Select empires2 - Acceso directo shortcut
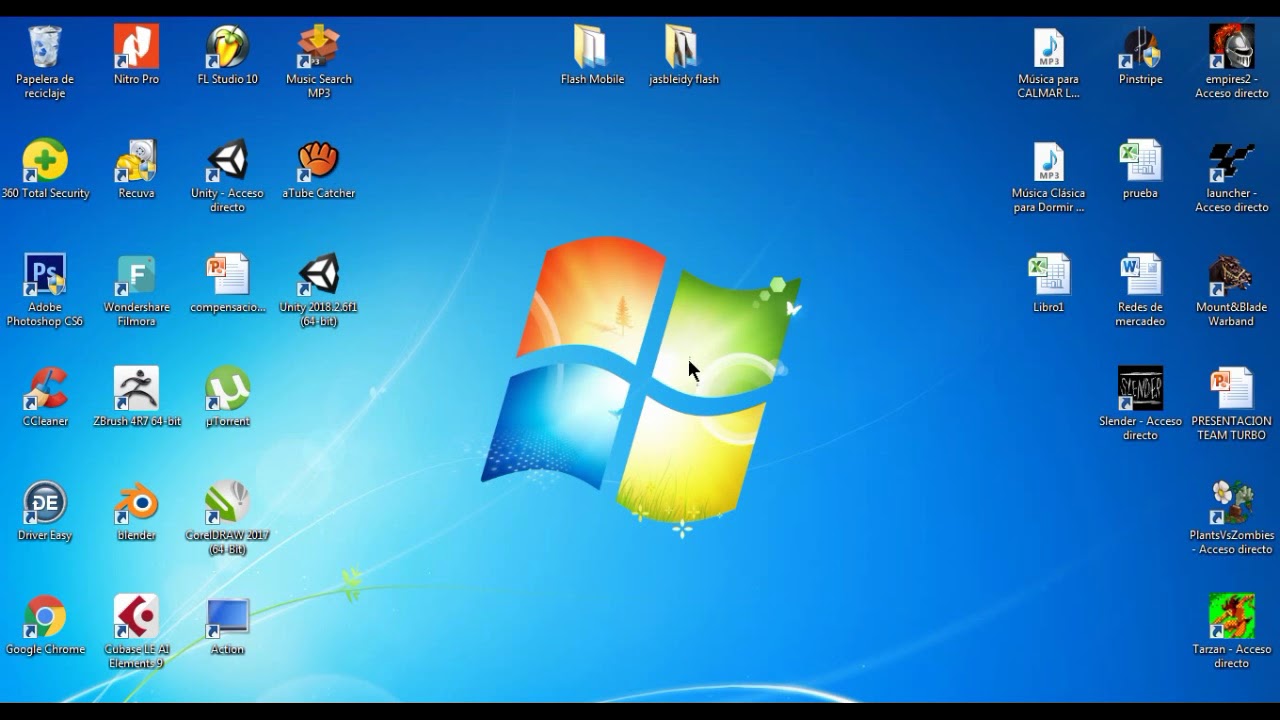The image size is (1280, 720). coord(1231,47)
